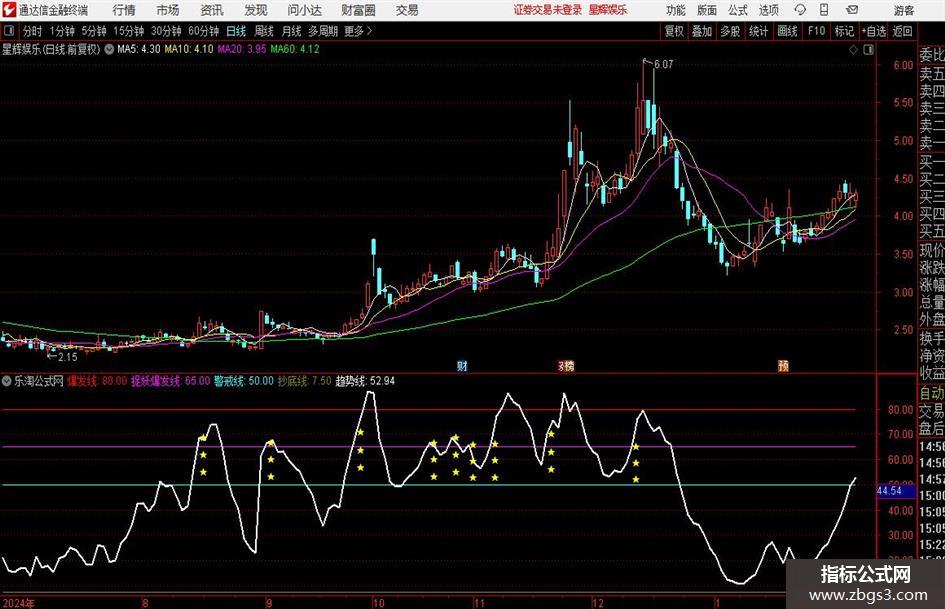
Task: Click the MA60: 4.12 label
Action: click(x=295, y=49)
